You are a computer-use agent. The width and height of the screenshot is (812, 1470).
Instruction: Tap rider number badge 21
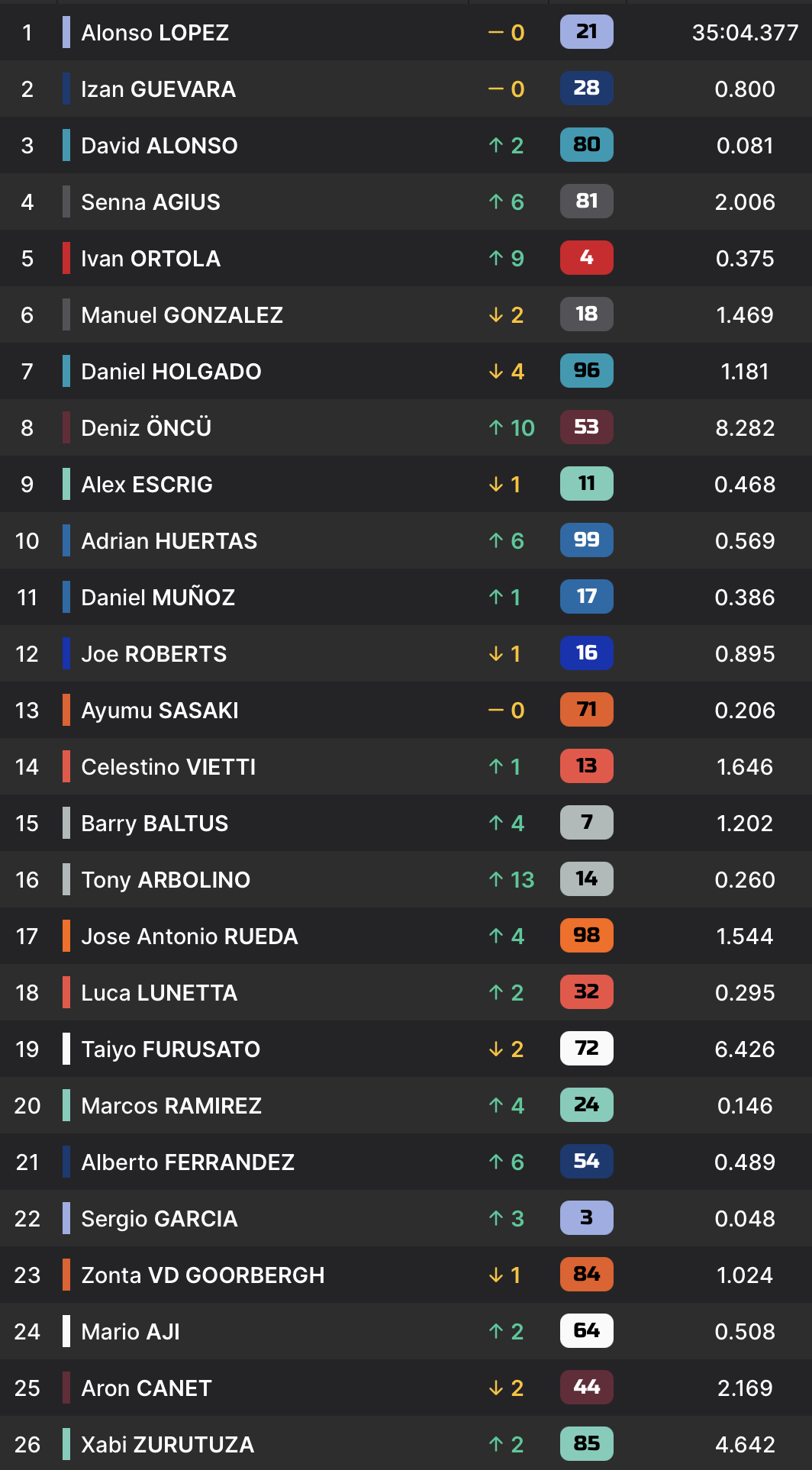(586, 32)
